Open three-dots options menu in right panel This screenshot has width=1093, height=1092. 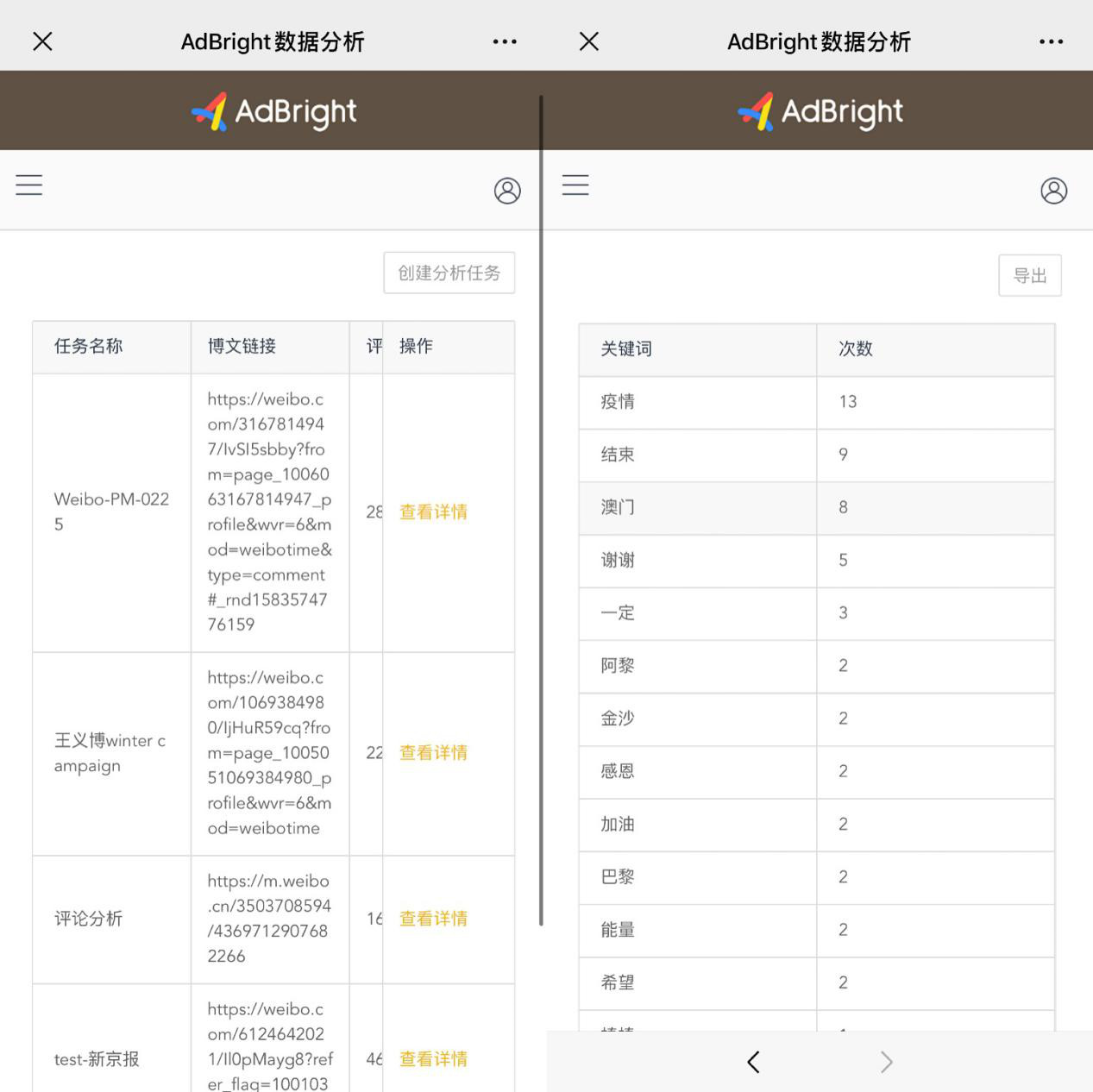point(1051,41)
